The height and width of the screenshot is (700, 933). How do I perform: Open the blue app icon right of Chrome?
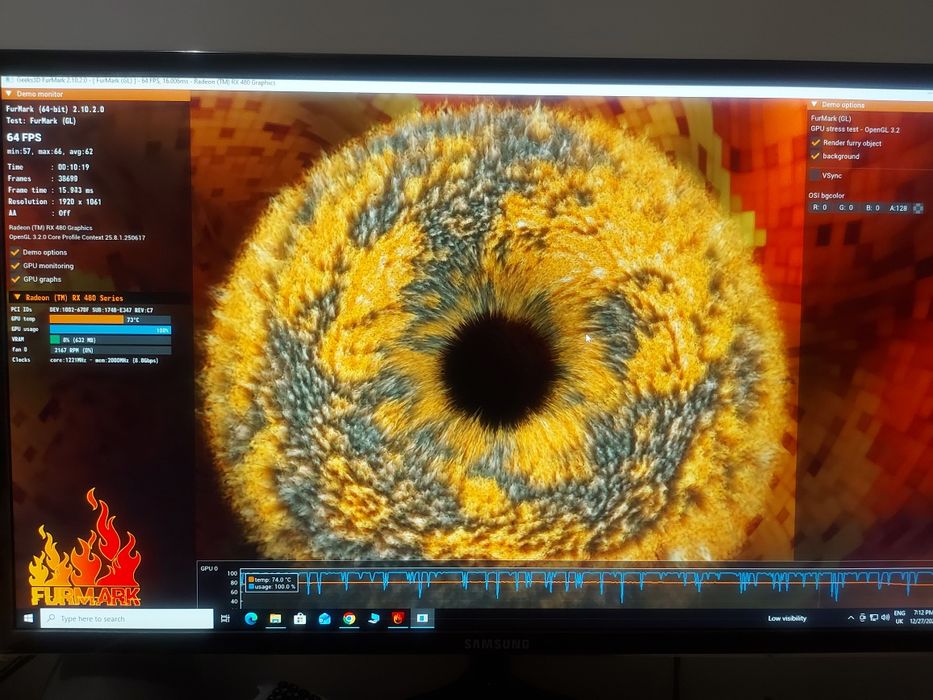pyautogui.click(x=374, y=618)
